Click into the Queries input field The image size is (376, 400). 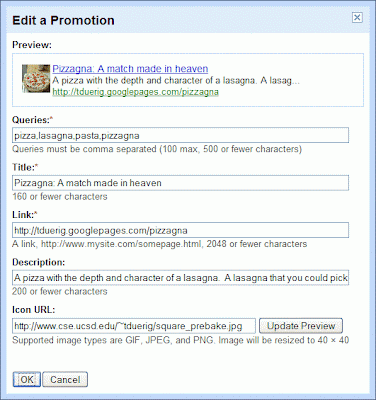[180, 135]
